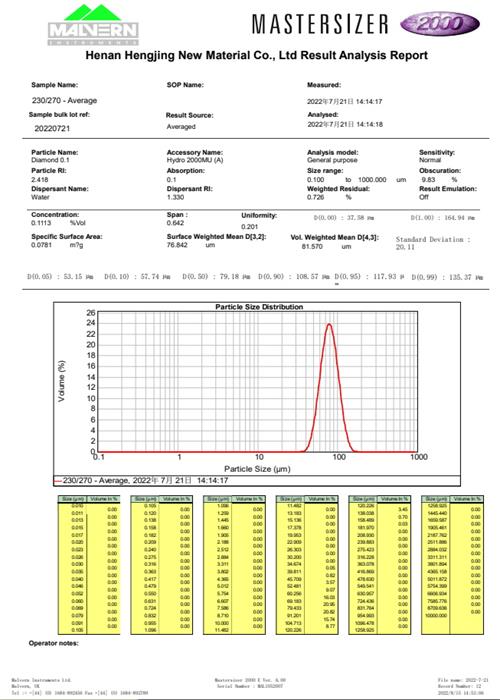Select the D(0.05) : 53.15 entry
Viewport: 500px width, 700px height.
tap(60, 277)
